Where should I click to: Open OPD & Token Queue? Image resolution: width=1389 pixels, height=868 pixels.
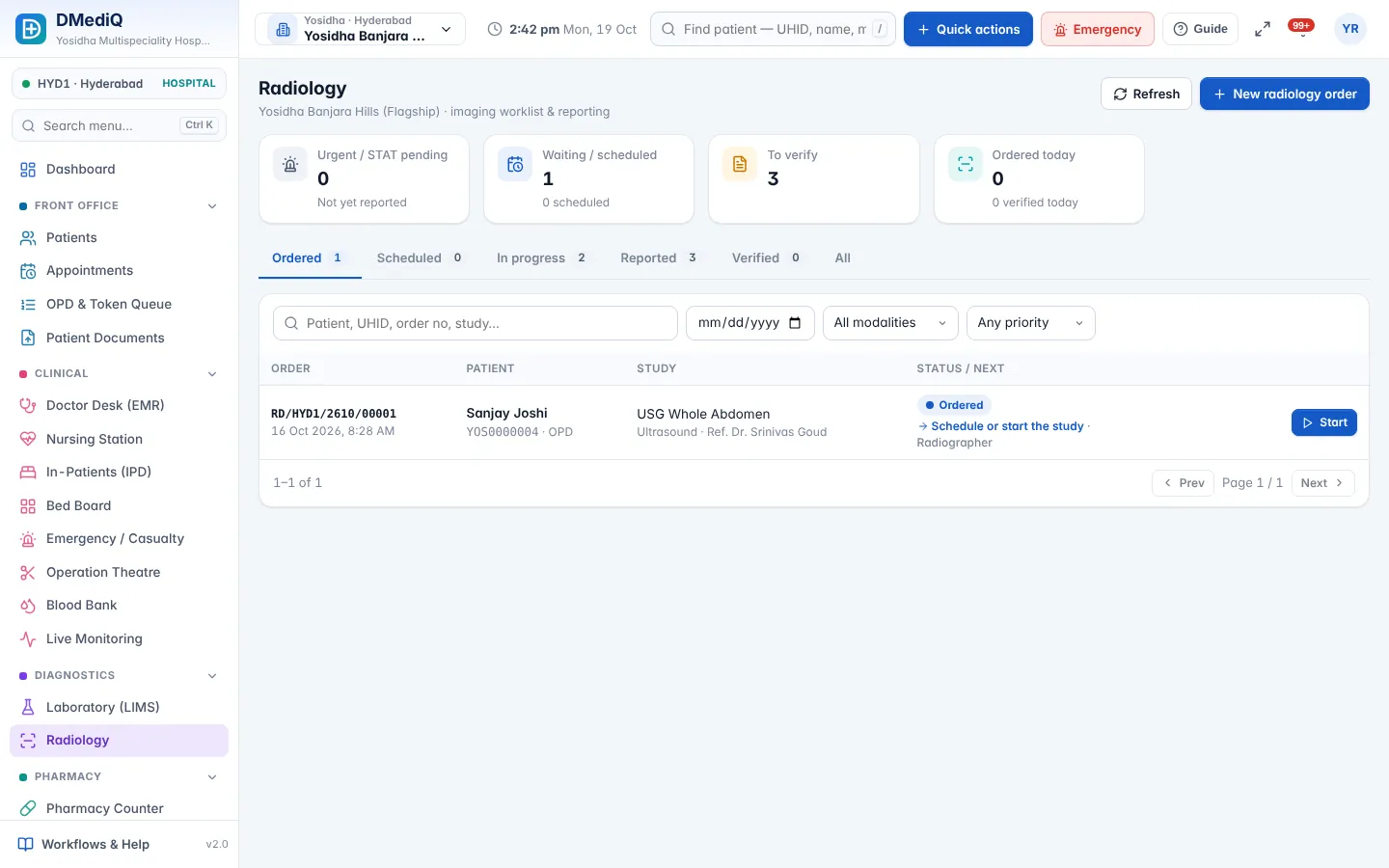point(119,305)
